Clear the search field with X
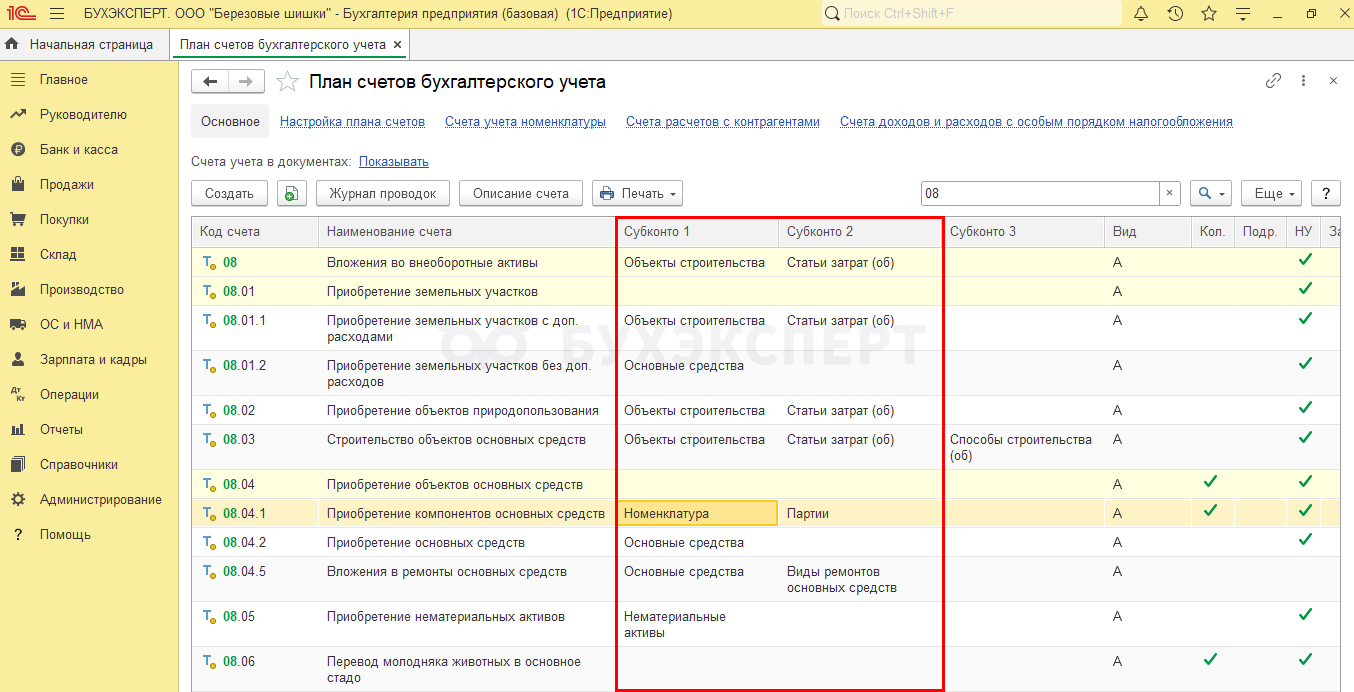Viewport: 1354px width, 692px height. click(x=1170, y=193)
